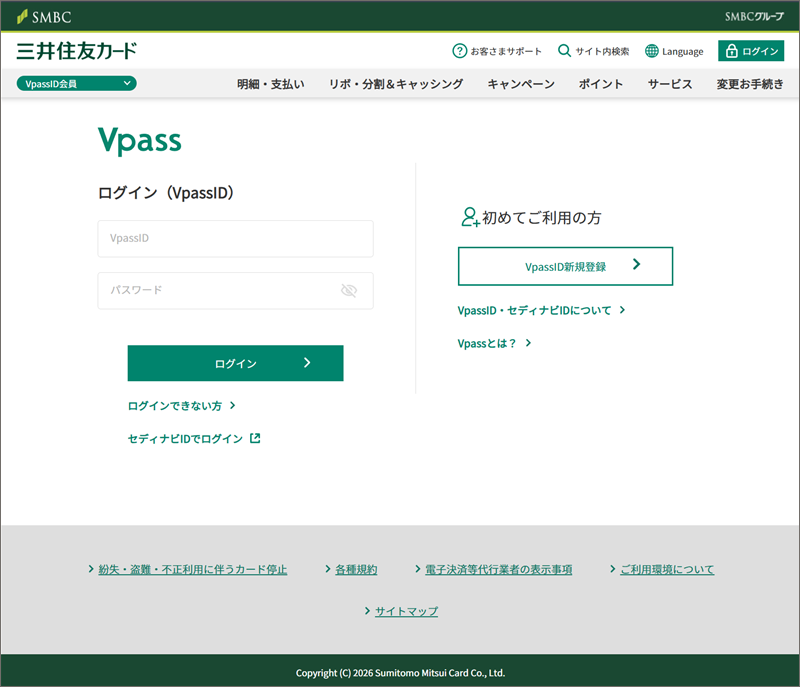Open the 明細・支払い menu
800x687 pixels.
tap(270, 84)
